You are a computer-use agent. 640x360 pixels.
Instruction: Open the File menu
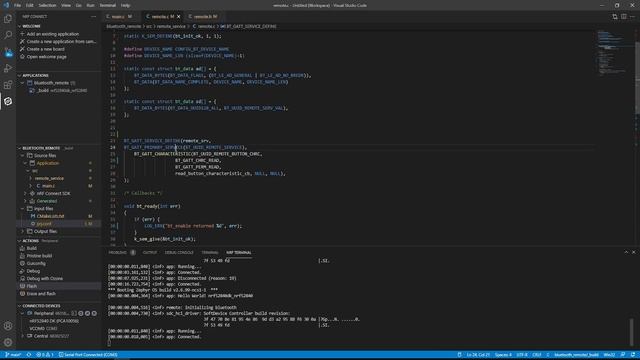click(17, 5)
